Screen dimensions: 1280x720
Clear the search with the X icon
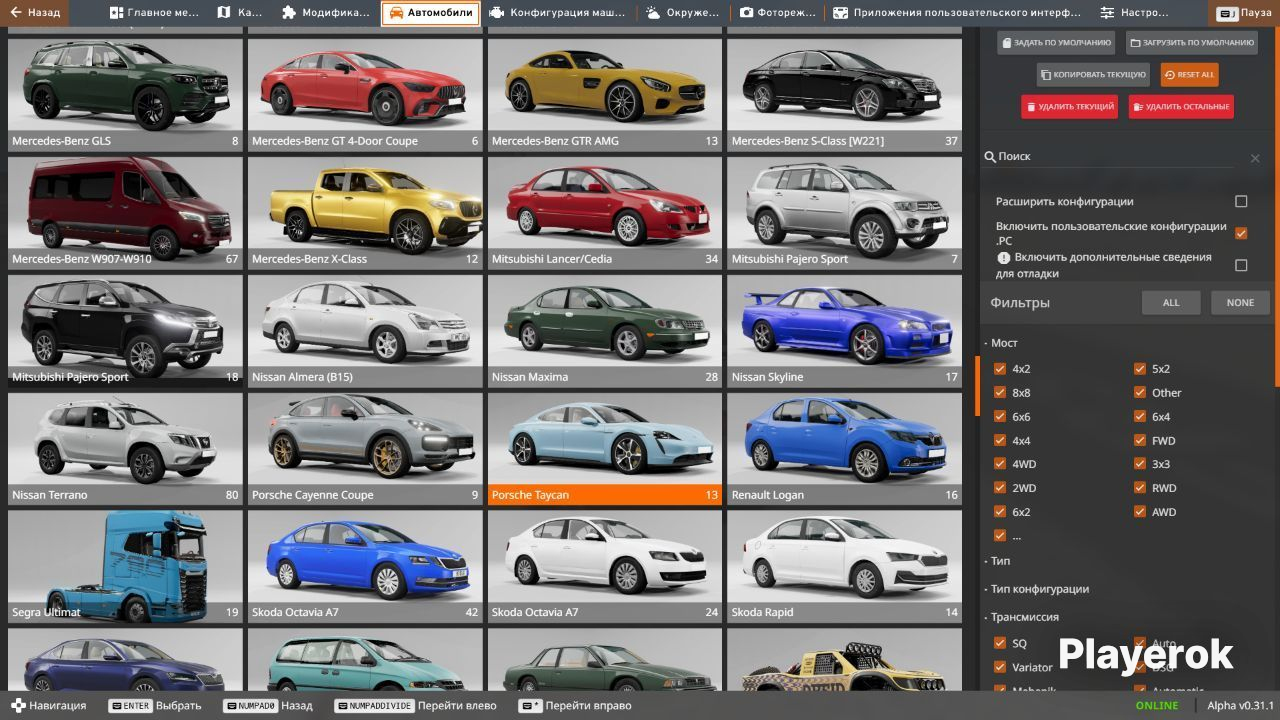(1255, 158)
